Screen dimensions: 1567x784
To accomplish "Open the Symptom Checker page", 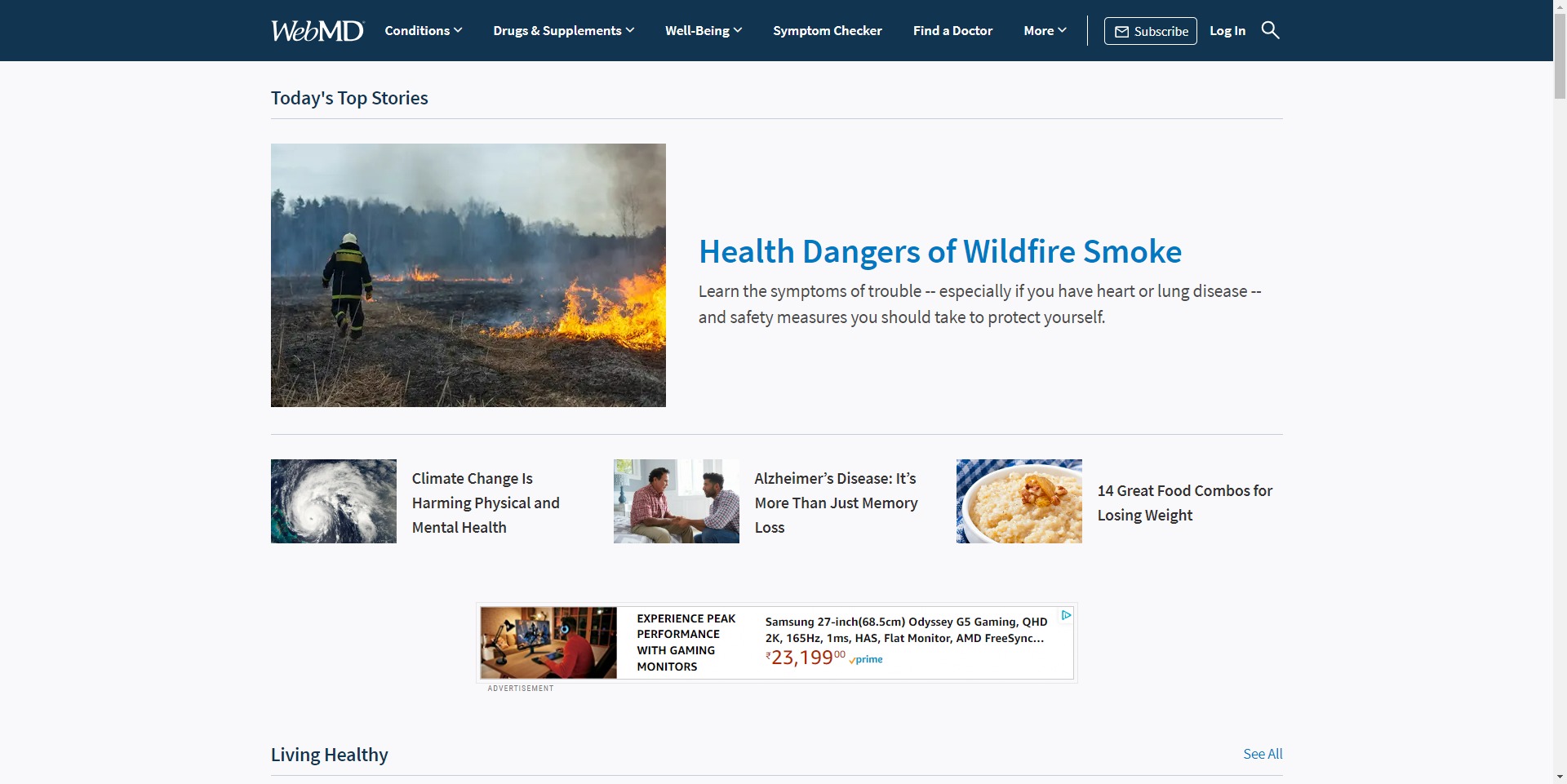I will (x=827, y=31).
